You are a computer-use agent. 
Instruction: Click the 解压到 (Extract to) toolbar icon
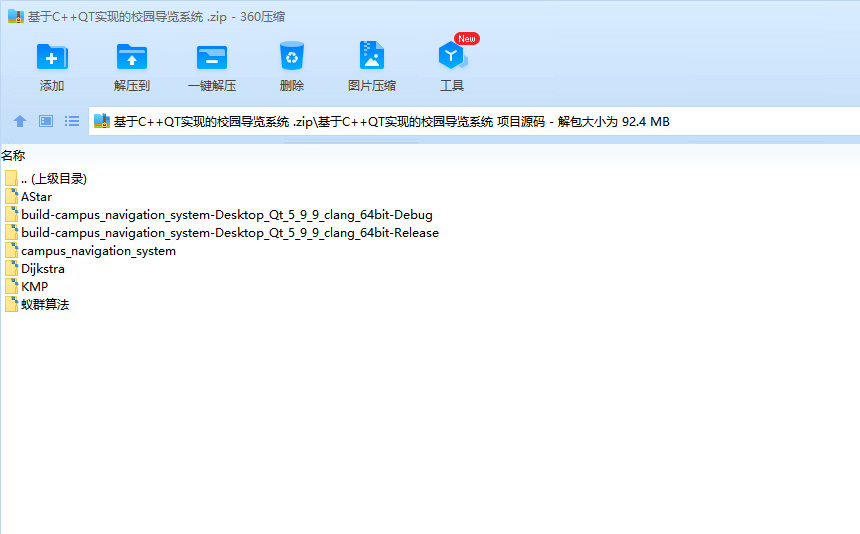[132, 56]
